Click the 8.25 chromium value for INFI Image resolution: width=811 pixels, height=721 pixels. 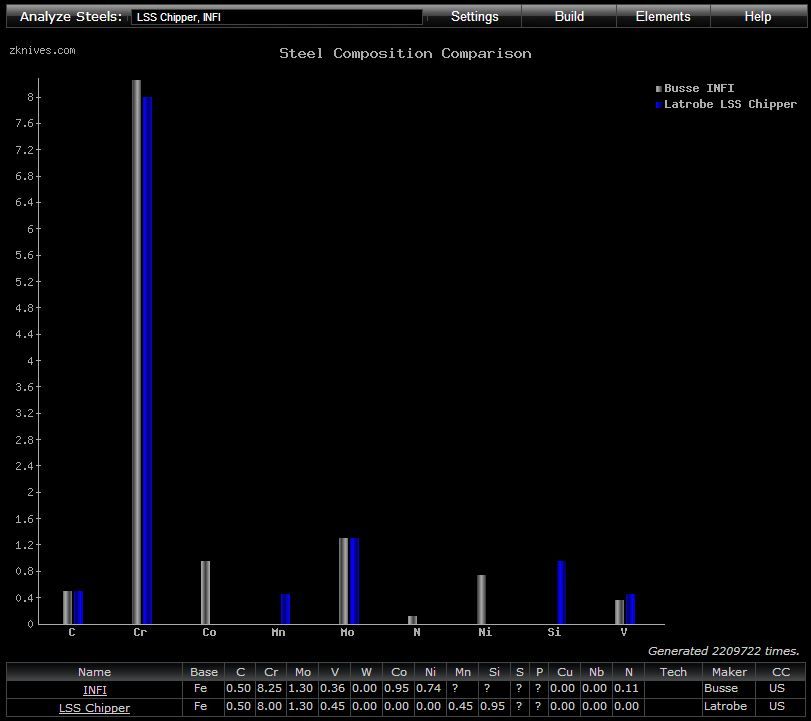269,688
